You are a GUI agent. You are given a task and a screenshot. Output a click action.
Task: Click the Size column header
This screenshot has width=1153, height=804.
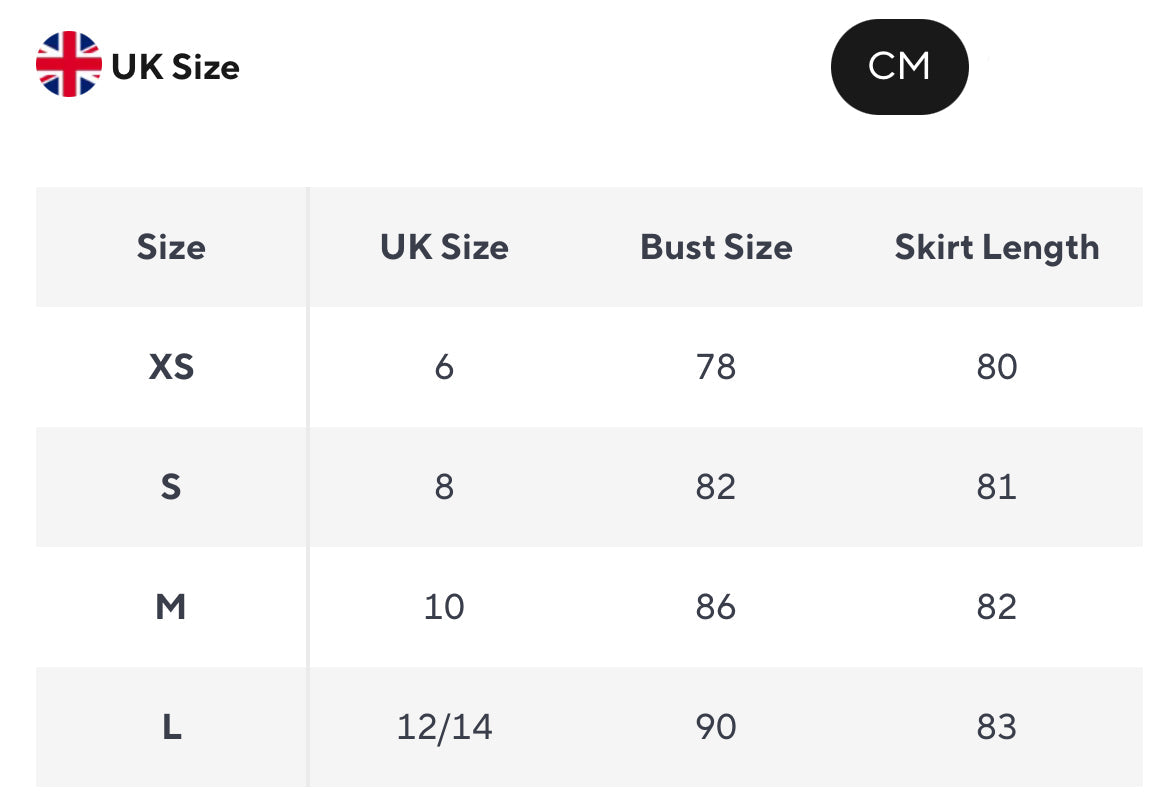pos(171,247)
